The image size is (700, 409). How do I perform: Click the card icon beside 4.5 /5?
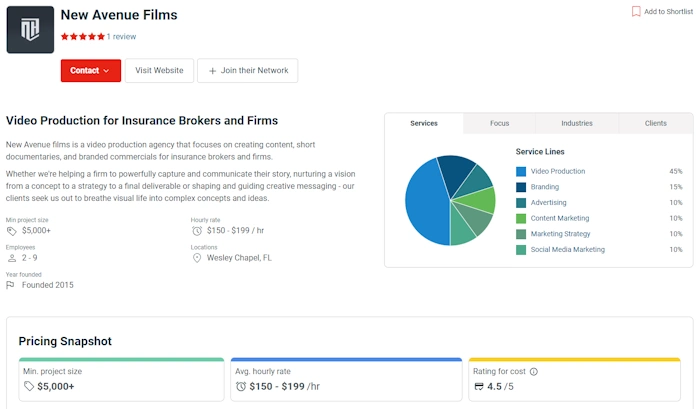point(479,387)
